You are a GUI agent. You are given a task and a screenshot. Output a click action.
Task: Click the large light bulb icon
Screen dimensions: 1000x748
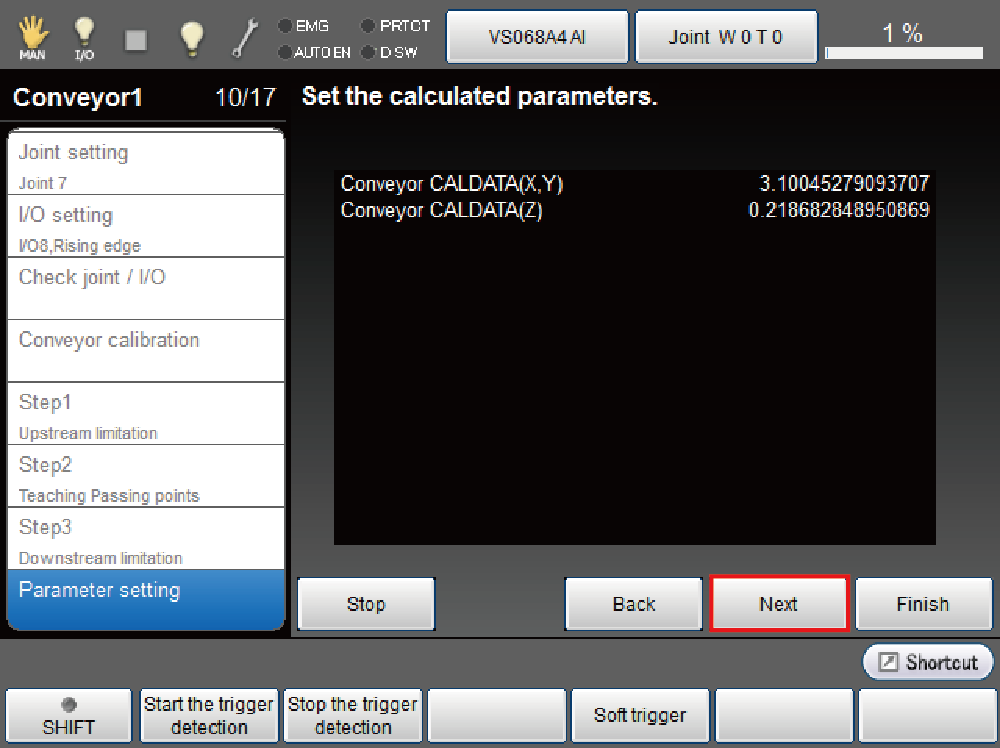[x=191, y=38]
